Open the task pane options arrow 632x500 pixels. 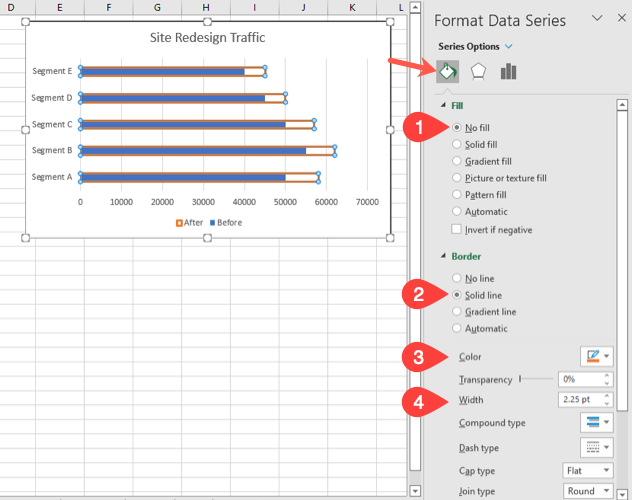(x=597, y=18)
